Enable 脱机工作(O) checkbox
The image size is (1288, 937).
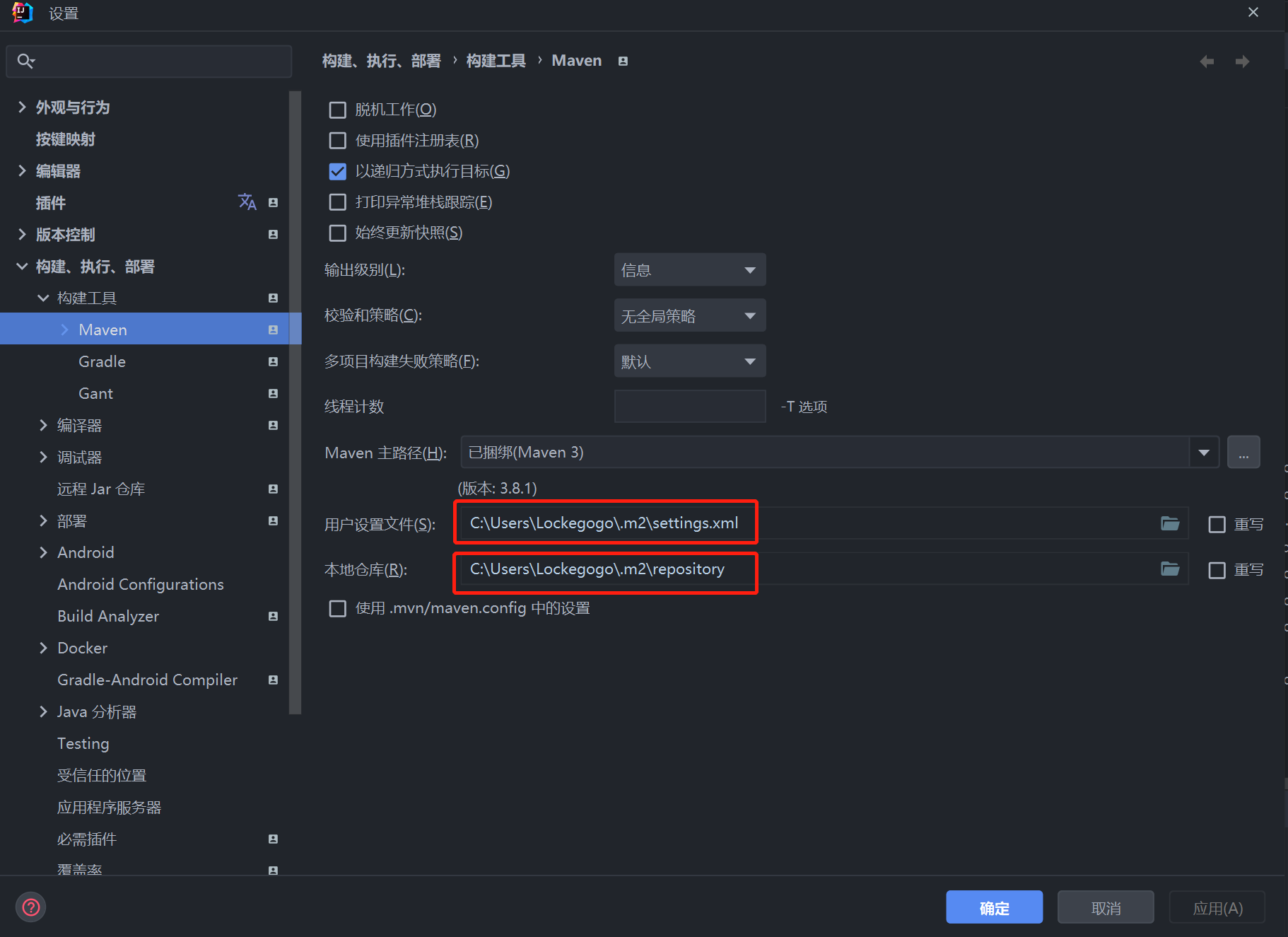pos(338,110)
